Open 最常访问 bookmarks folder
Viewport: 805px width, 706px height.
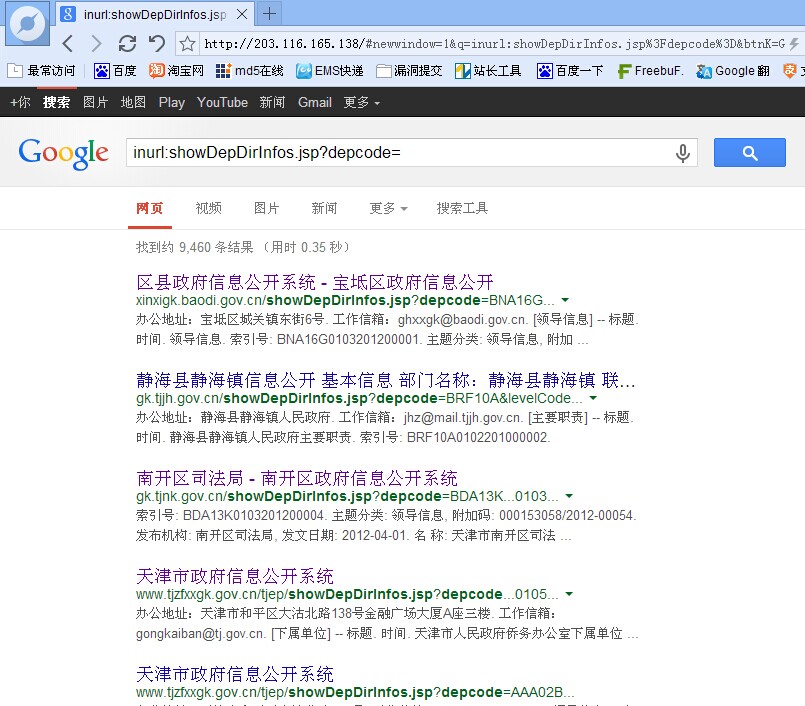click(42, 71)
